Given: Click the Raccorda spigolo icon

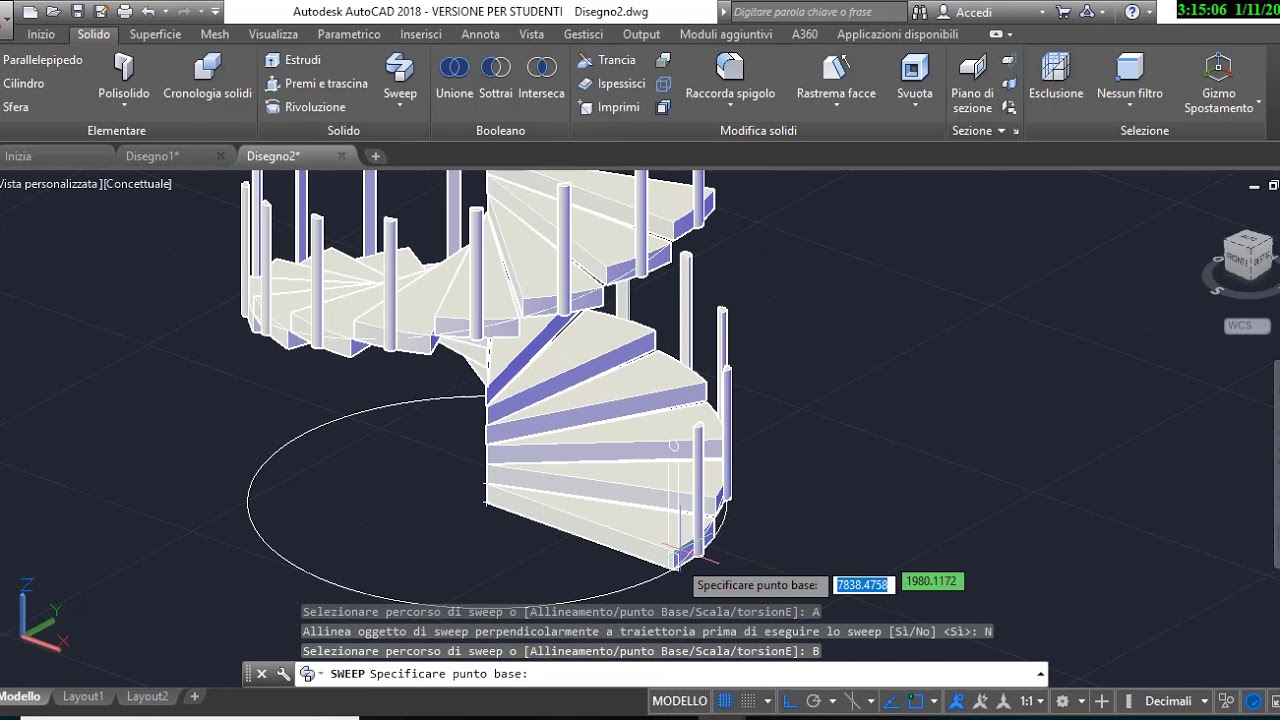Looking at the screenshot, I should [730, 67].
